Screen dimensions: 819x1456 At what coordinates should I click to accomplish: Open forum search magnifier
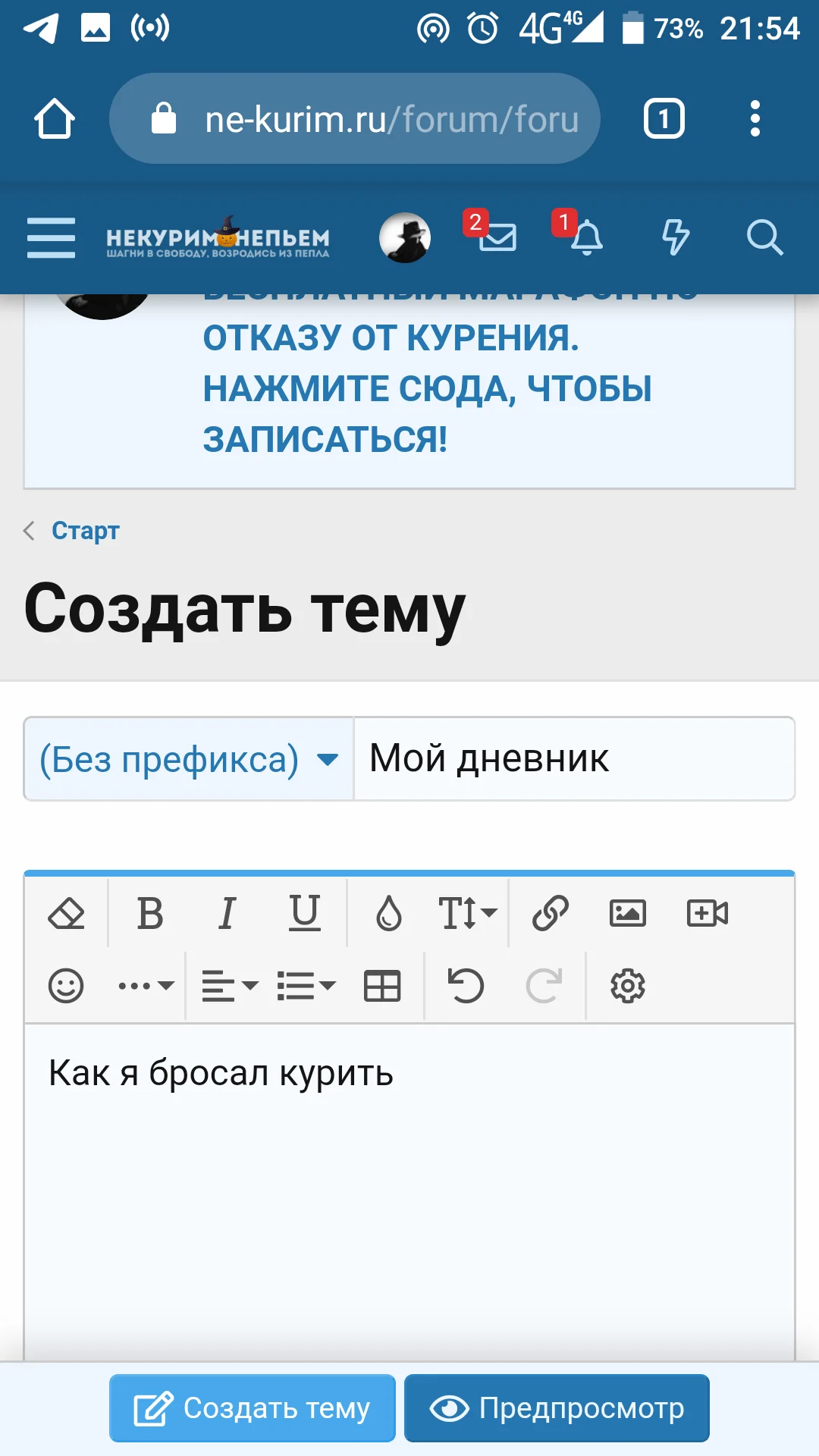[764, 238]
